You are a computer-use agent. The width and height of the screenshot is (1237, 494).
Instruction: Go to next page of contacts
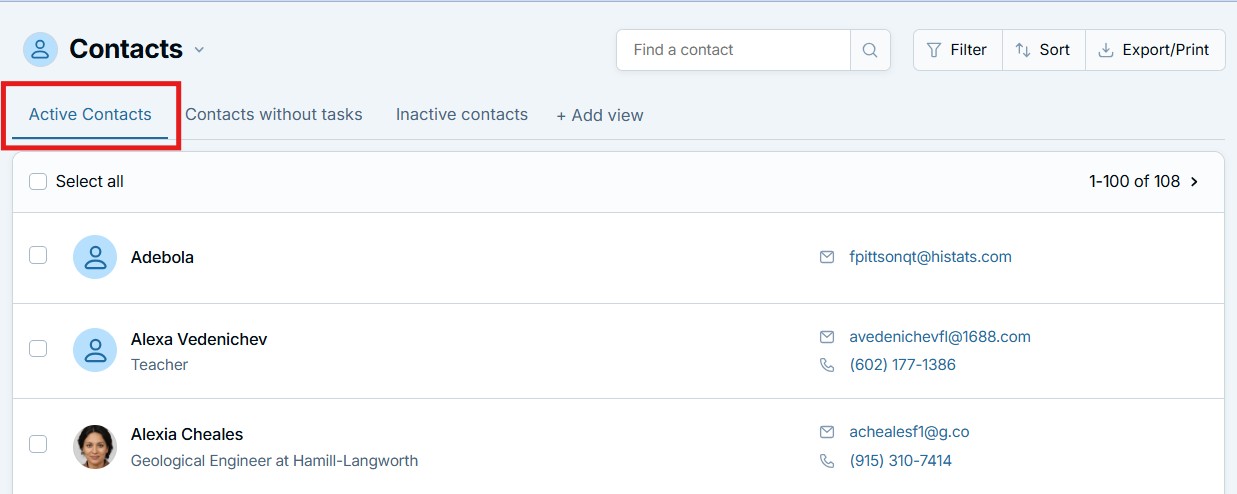1195,182
